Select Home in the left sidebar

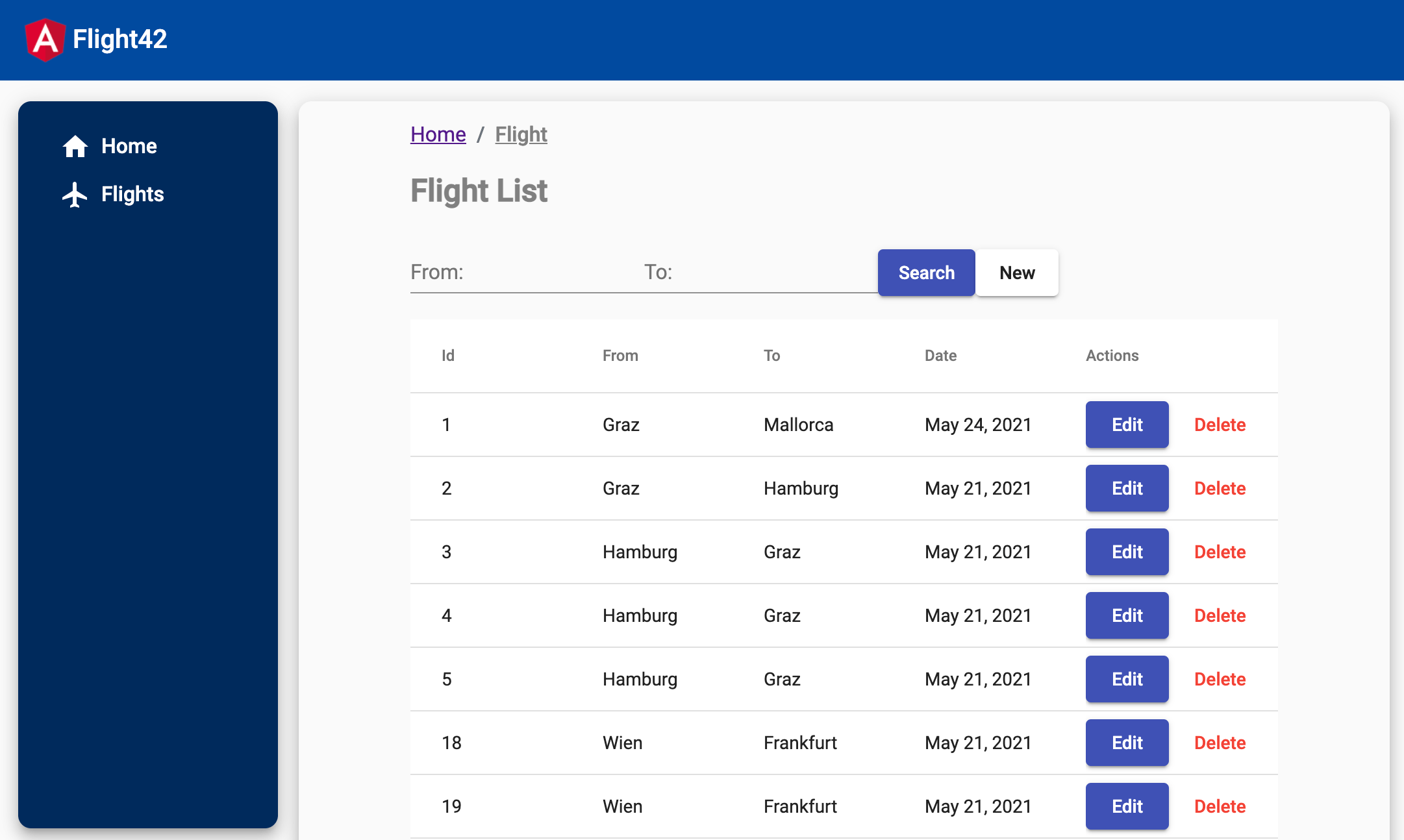129,146
